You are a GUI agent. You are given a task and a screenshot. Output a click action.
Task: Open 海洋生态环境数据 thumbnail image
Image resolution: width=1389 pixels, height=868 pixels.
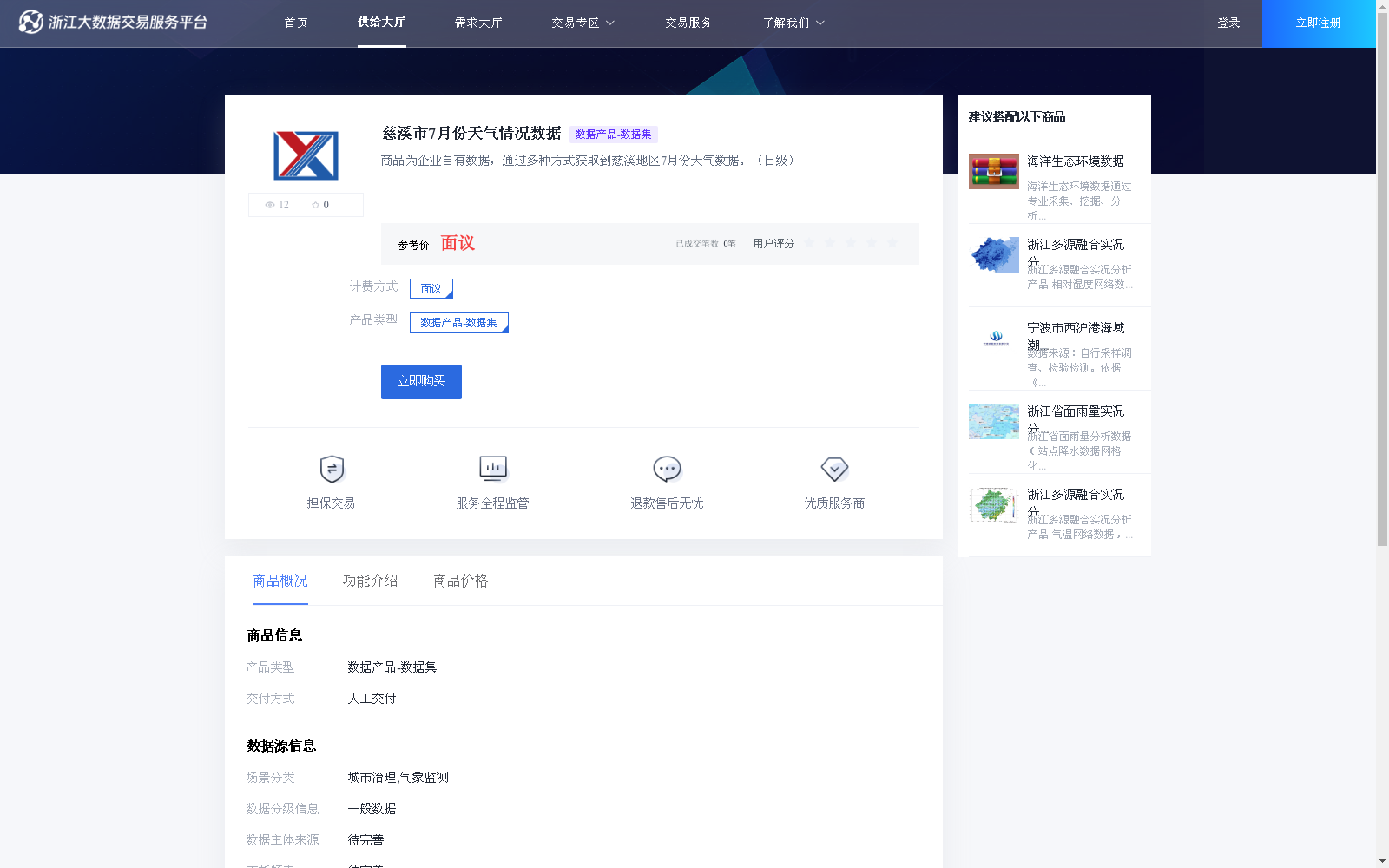994,172
